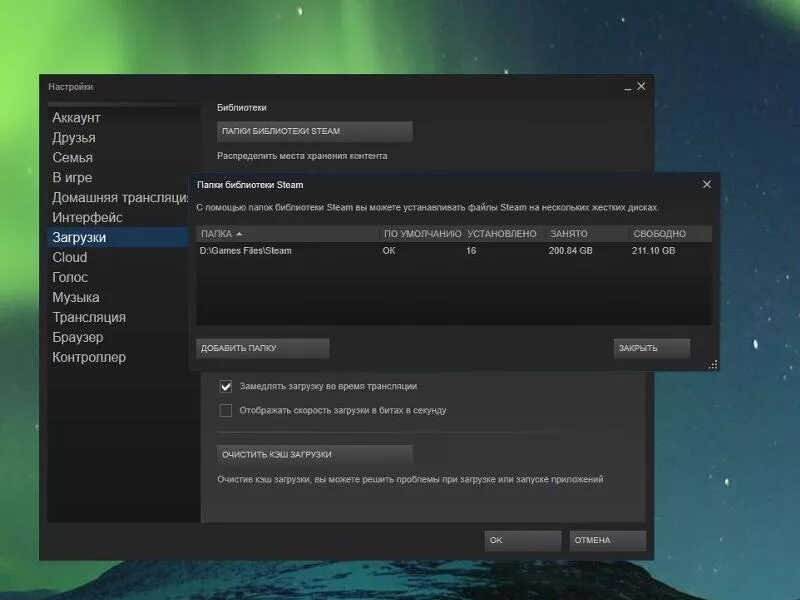Click the resize grip of library folders dialog
Viewport: 800px width, 600px height.
click(x=713, y=364)
